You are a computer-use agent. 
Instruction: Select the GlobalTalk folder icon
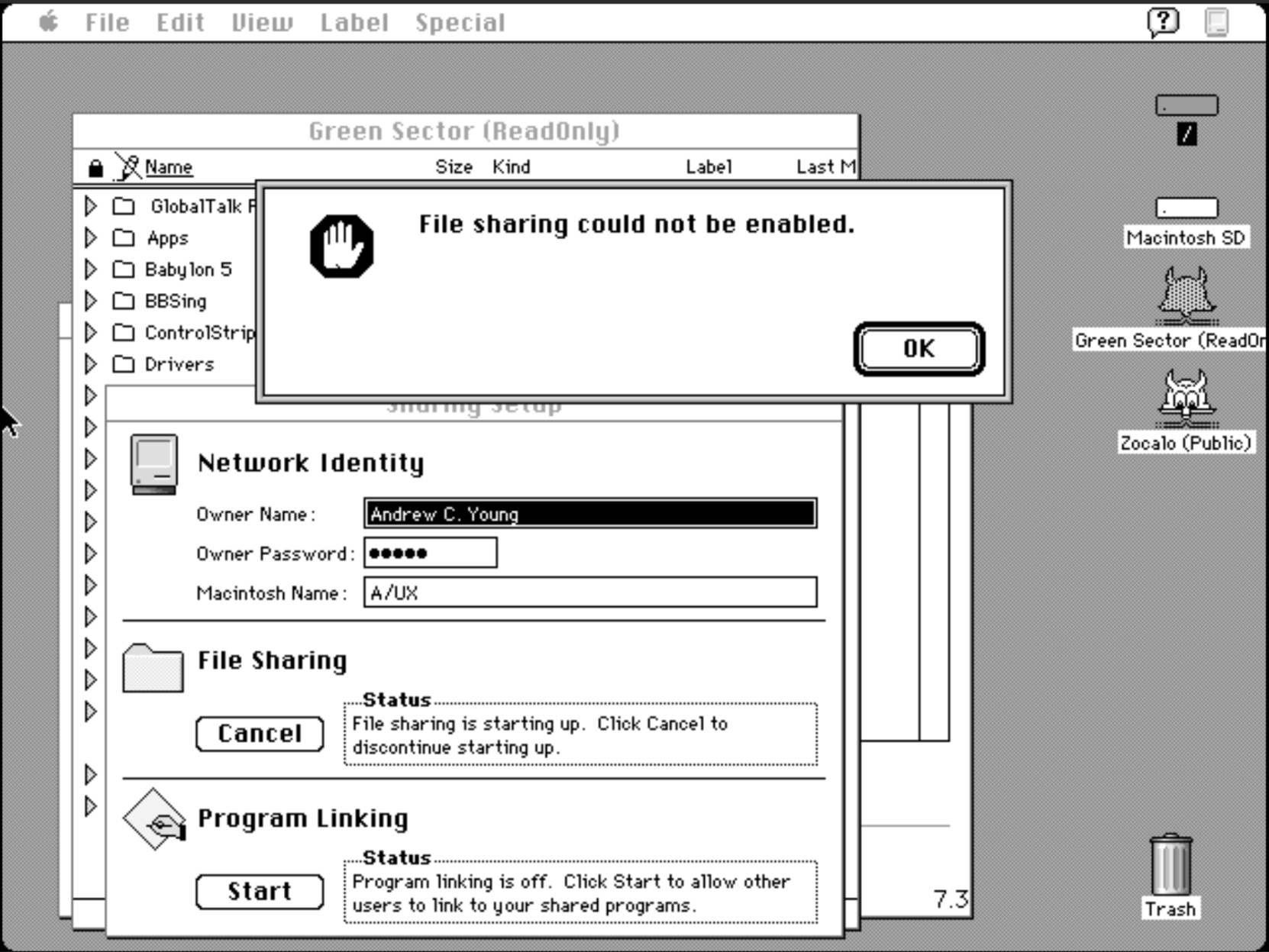[124, 206]
